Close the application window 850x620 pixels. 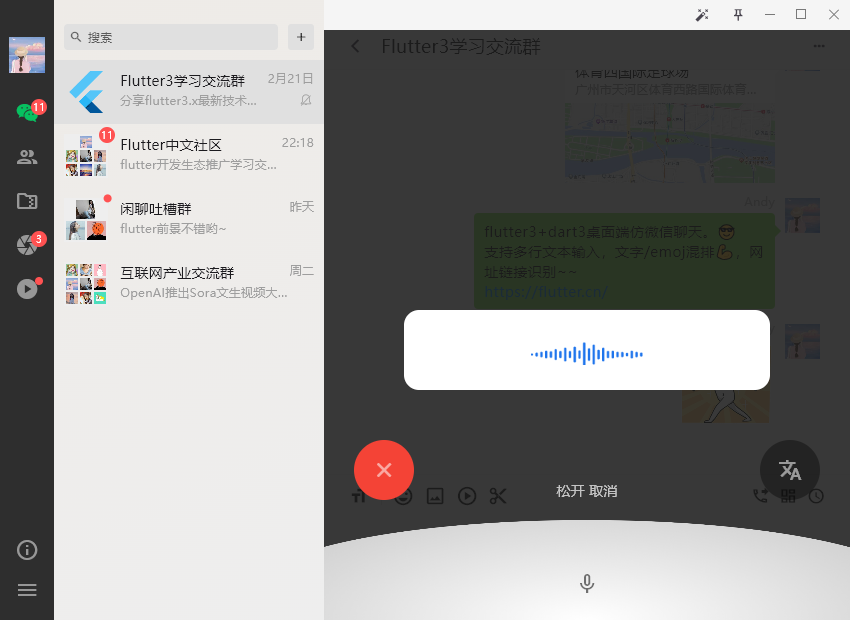[x=834, y=15]
